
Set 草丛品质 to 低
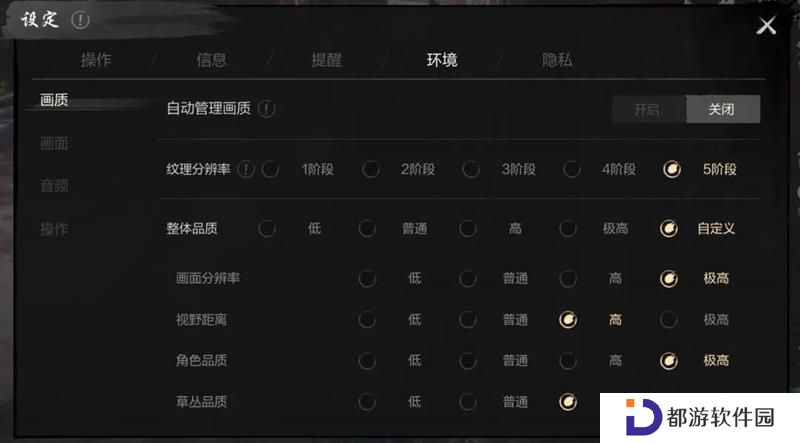[x=367, y=402]
